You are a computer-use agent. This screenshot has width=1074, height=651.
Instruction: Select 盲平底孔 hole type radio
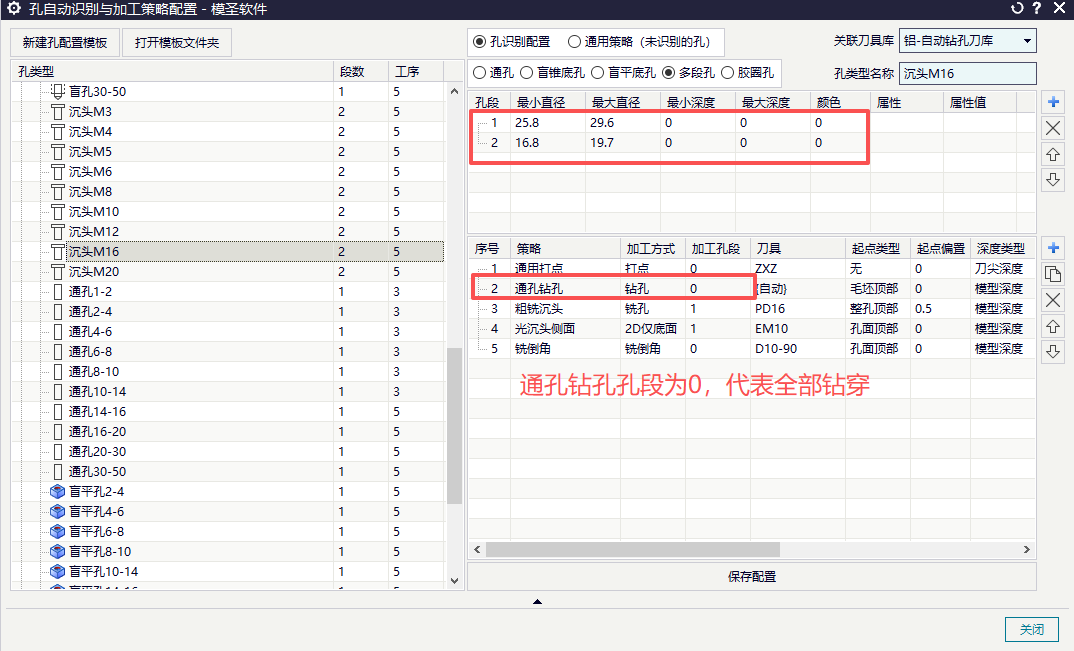(597, 73)
